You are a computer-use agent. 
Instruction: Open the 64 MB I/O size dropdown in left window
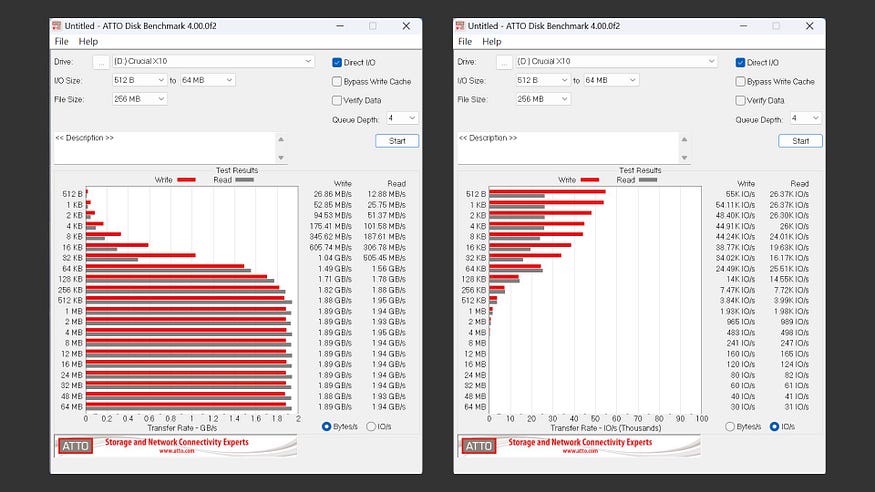208,80
